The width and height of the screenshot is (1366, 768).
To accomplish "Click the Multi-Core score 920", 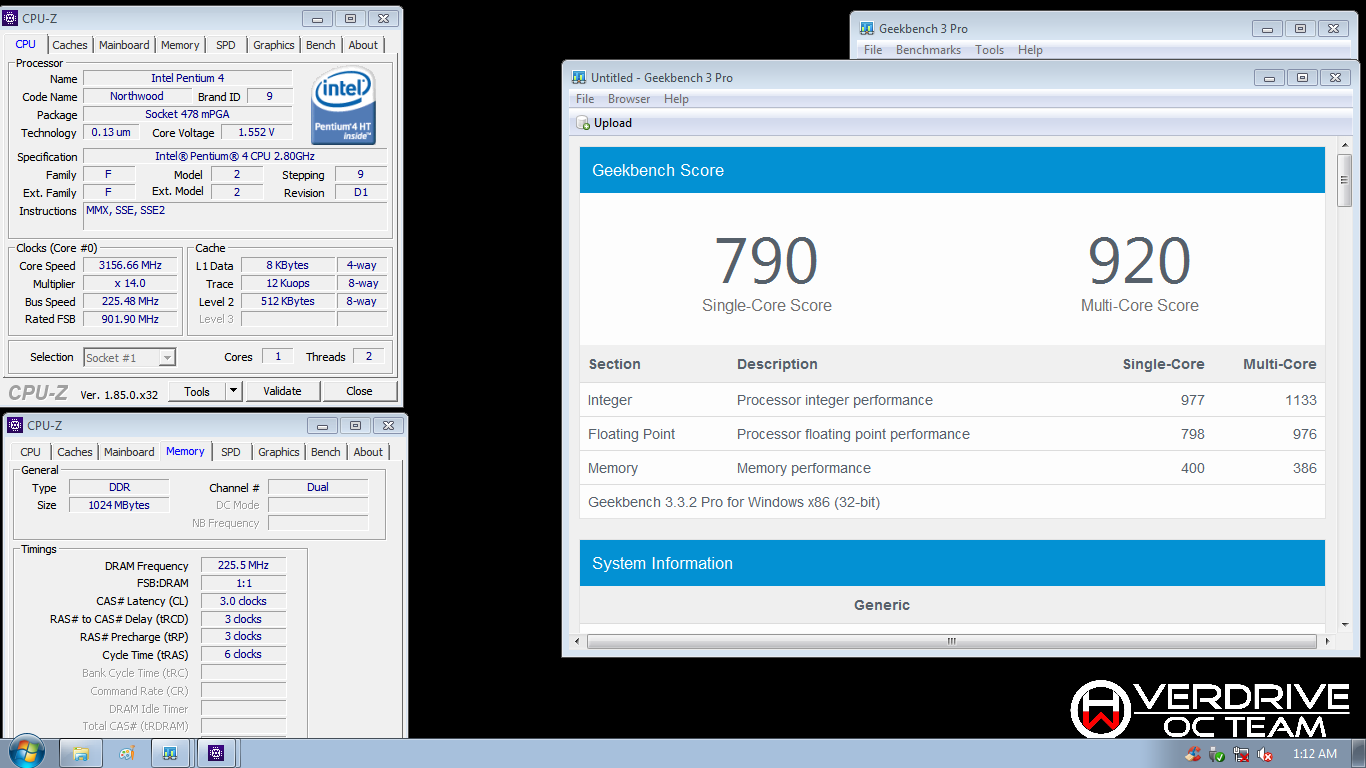I will click(1139, 261).
